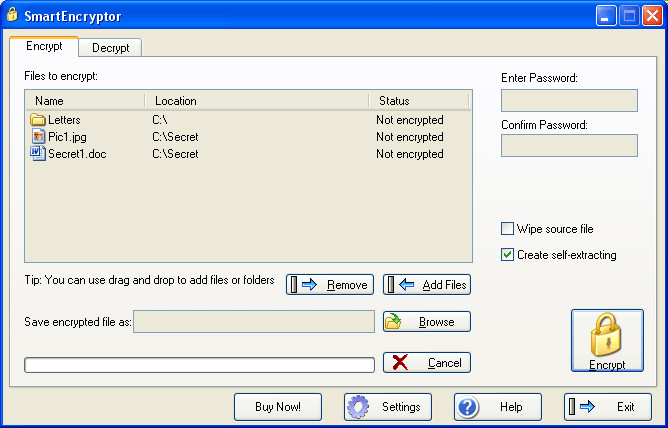Enable the Wipe source file checkbox

point(507,229)
